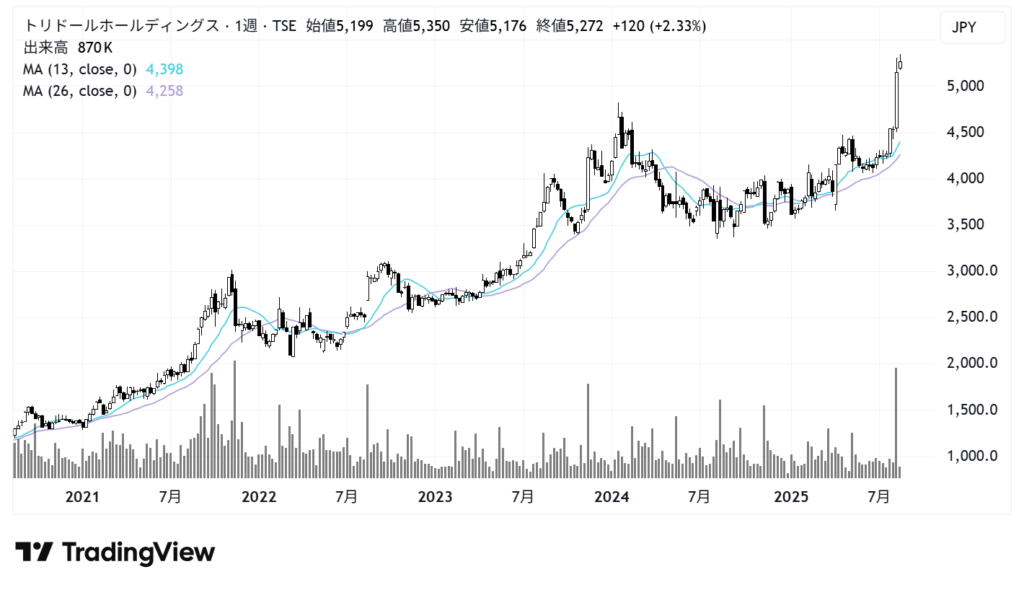
Task: Click the 終値5,272 close value
Action: point(569,26)
